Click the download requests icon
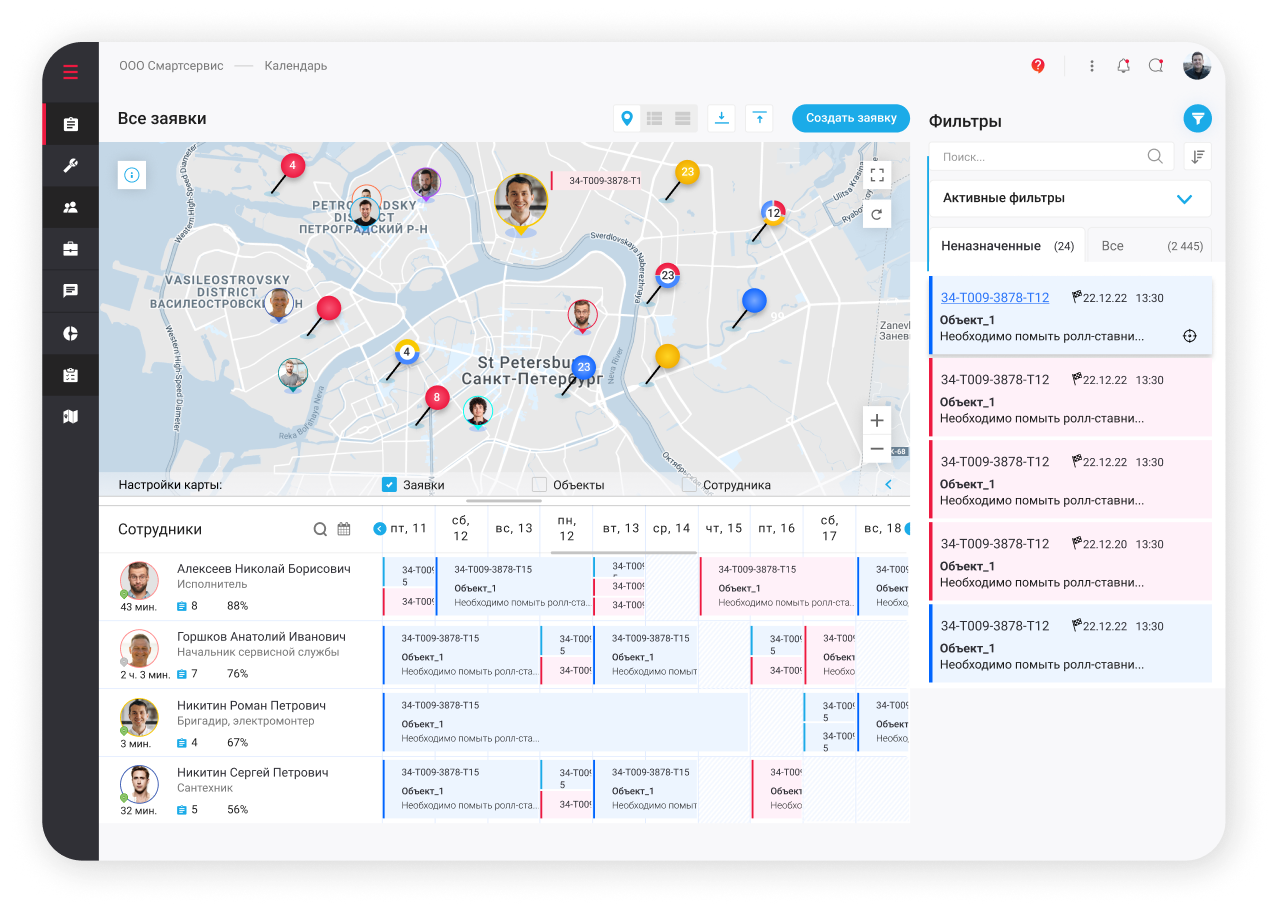The height and width of the screenshot is (911, 1276). pos(721,118)
